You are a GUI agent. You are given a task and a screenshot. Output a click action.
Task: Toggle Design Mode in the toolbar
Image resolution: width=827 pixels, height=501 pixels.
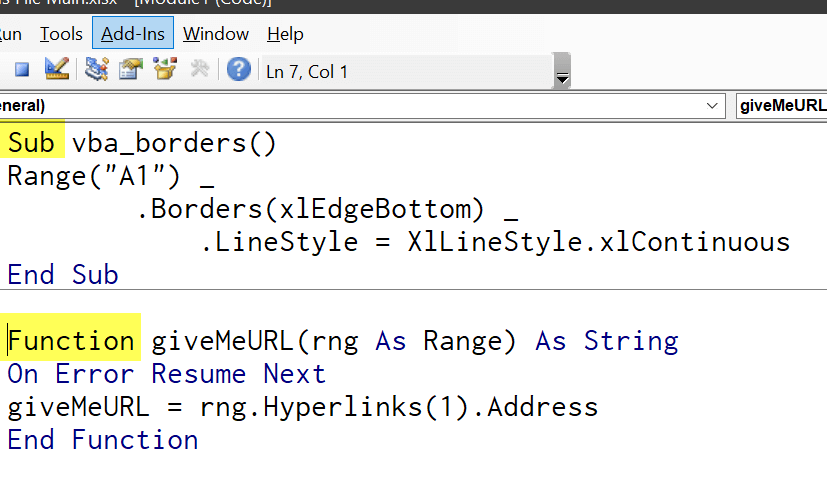pos(56,70)
